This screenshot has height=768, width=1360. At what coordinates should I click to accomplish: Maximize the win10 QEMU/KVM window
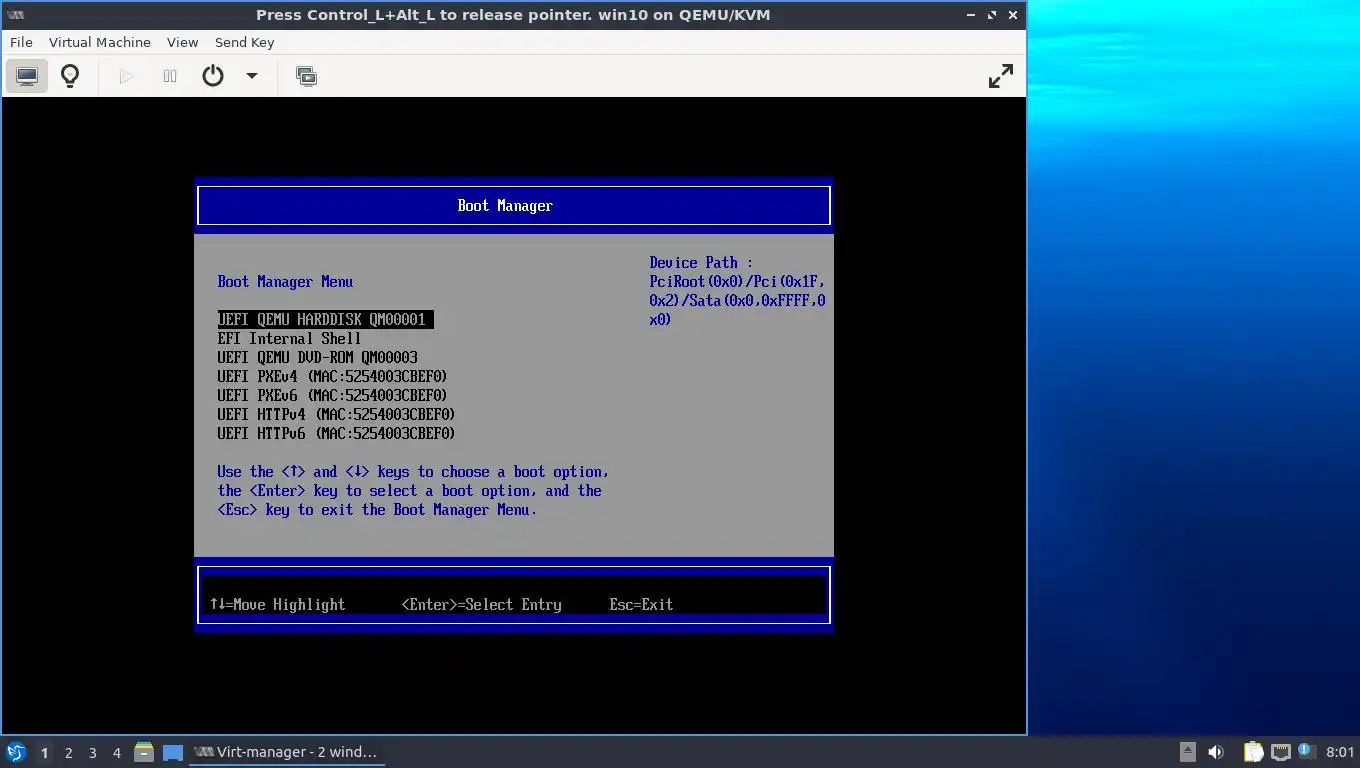click(992, 15)
